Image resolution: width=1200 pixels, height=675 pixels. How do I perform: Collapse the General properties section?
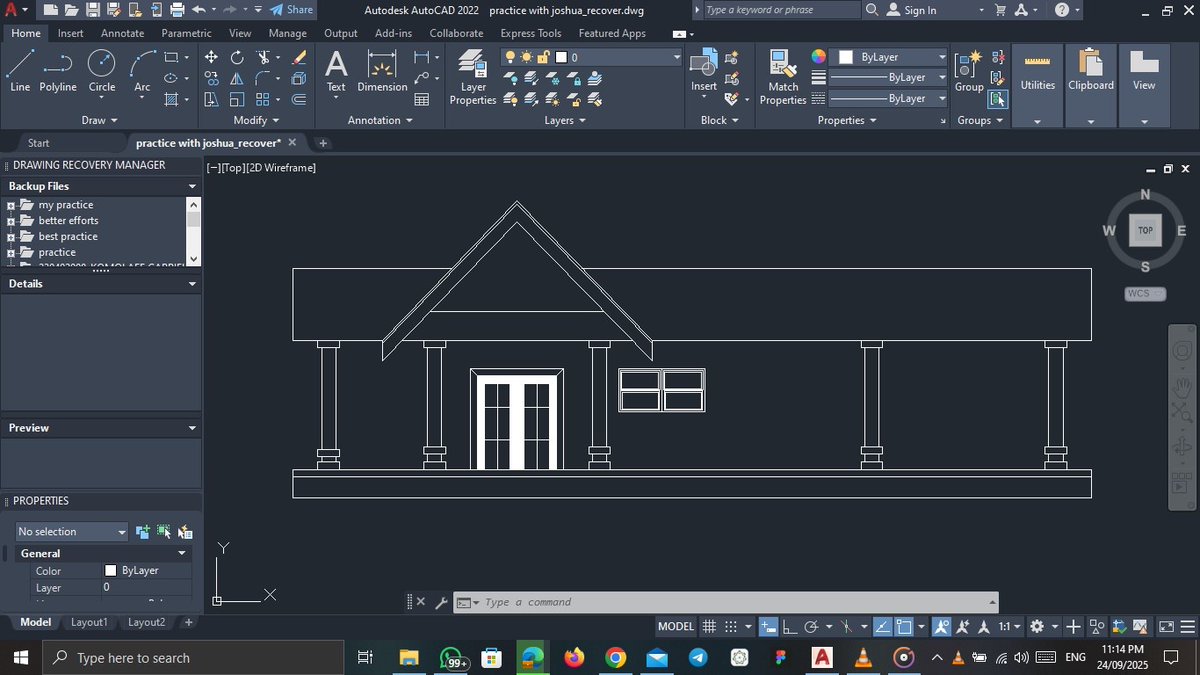(x=182, y=553)
